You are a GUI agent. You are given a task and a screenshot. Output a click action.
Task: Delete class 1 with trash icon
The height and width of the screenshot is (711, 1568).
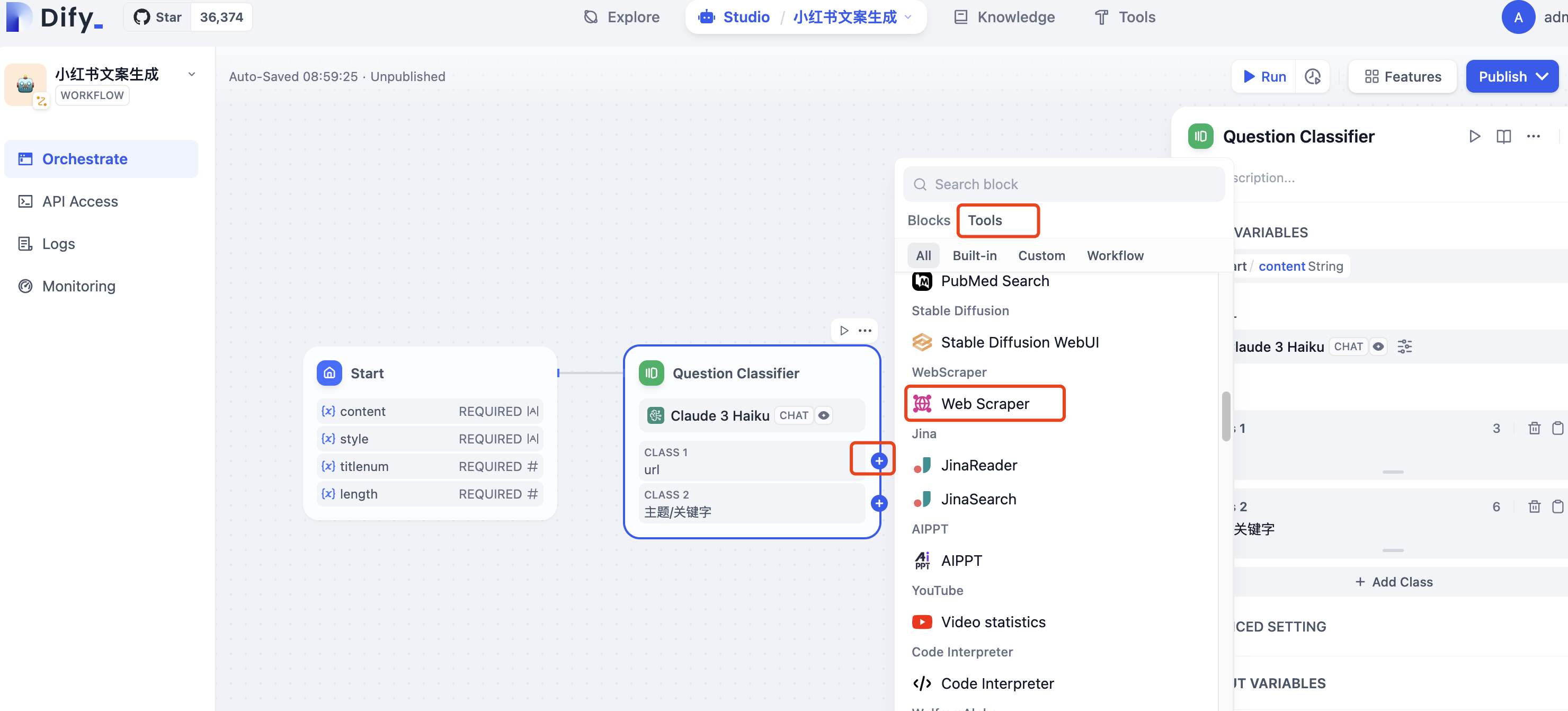(x=1535, y=429)
